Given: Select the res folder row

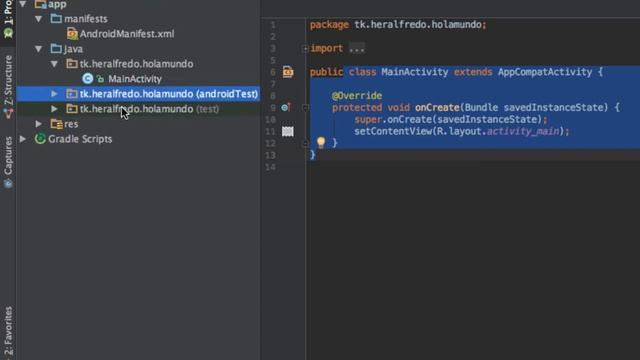Looking at the screenshot, I should [x=138, y=124].
